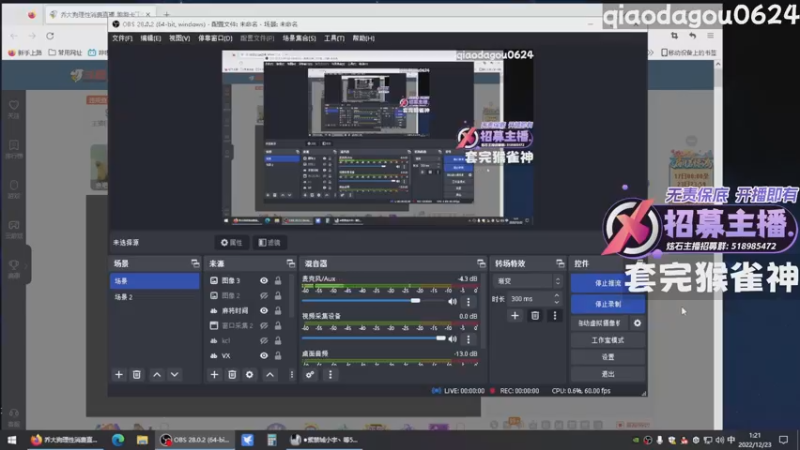
Task: Open source 属性 properties button
Action: point(232,242)
